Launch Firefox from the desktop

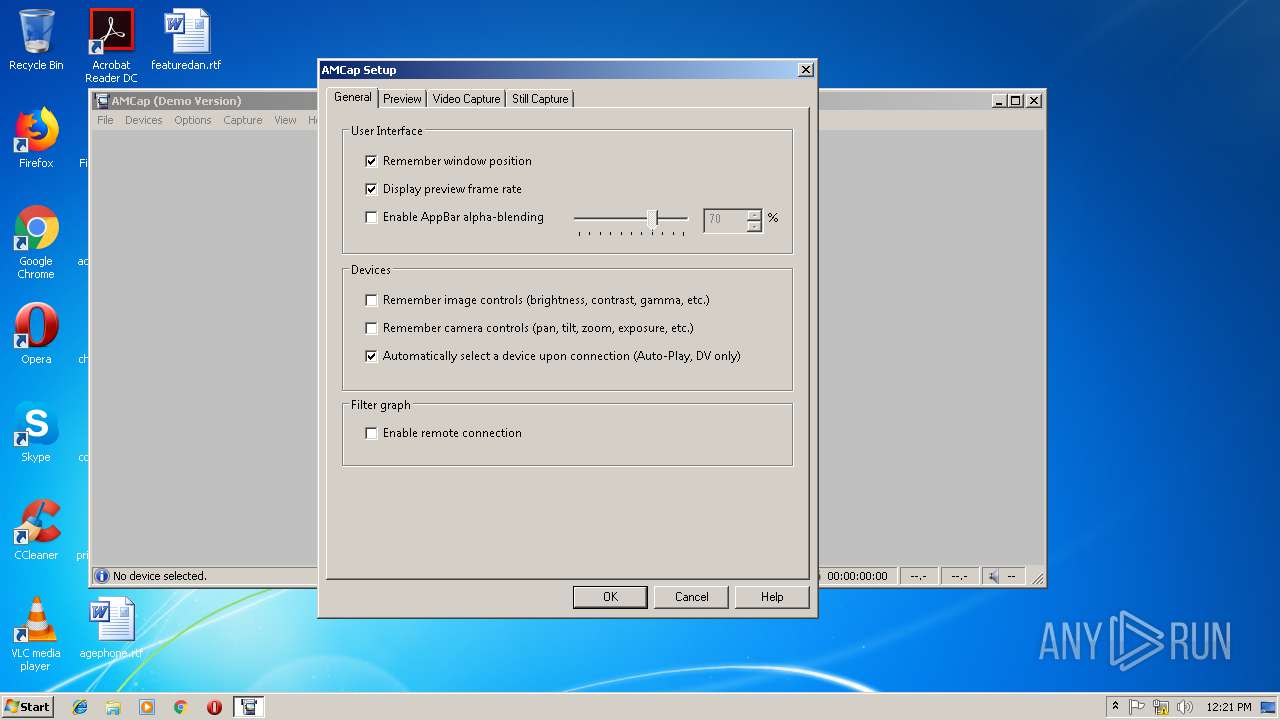pyautogui.click(x=36, y=138)
